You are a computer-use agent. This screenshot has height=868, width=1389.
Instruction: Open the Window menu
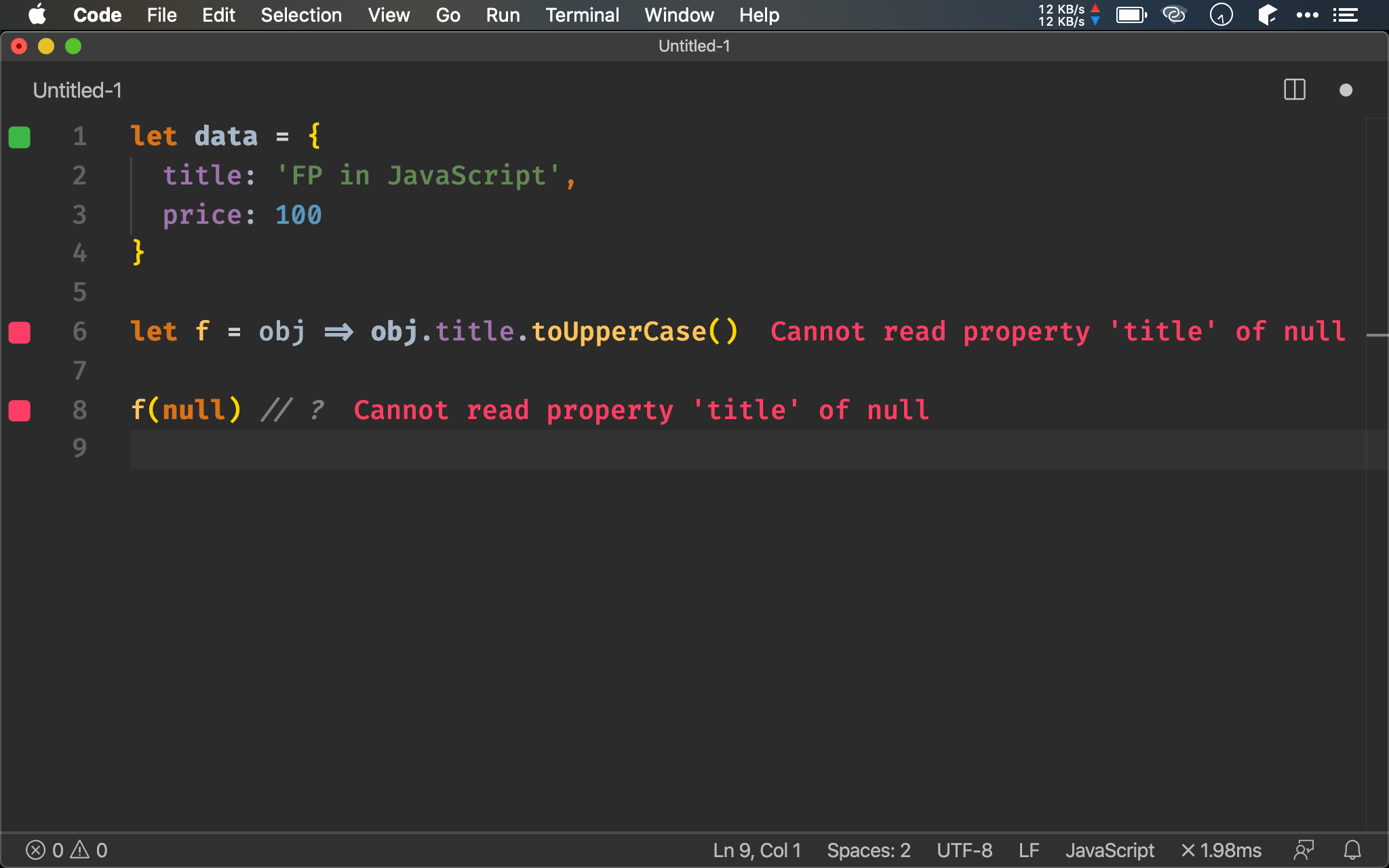(679, 15)
